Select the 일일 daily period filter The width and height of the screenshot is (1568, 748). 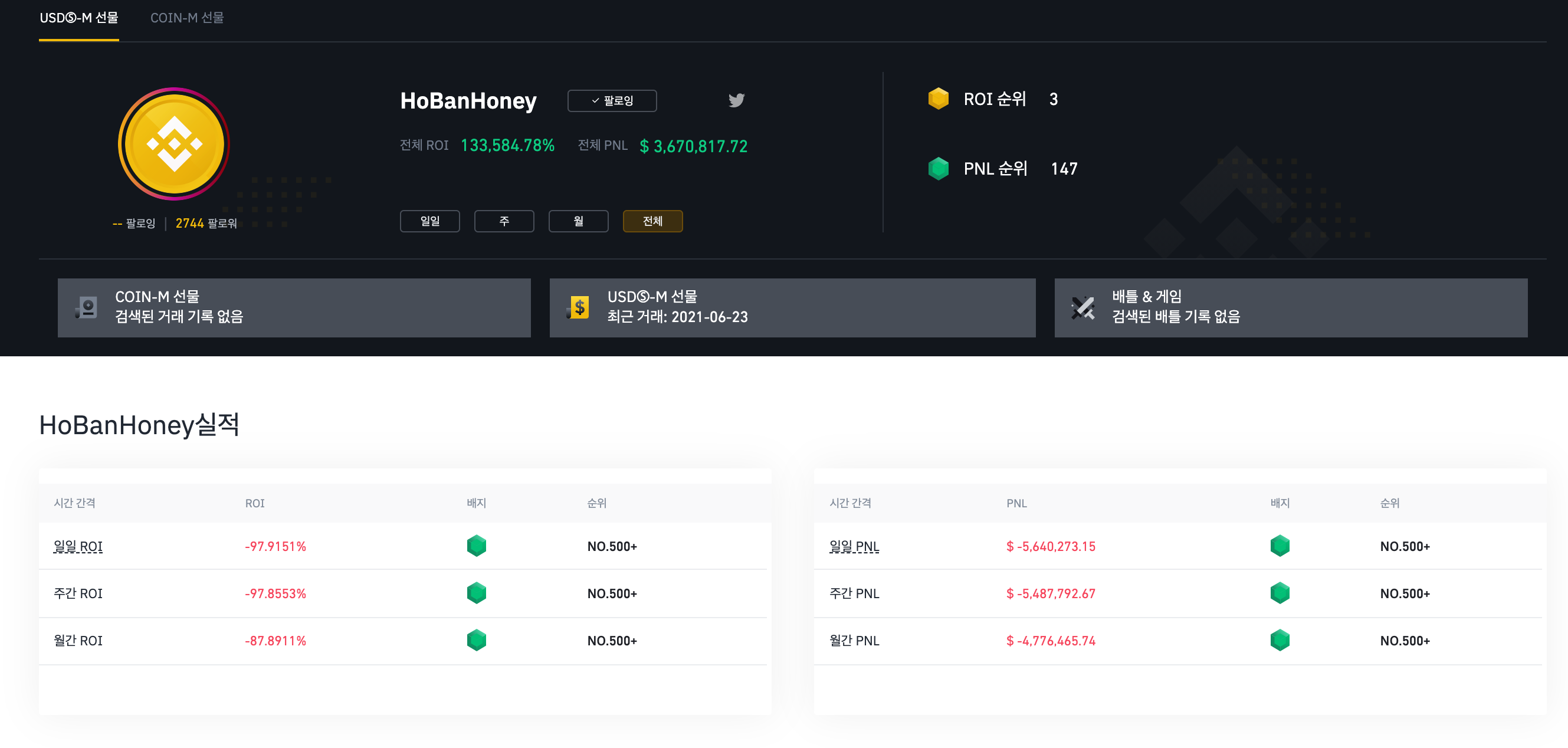[x=429, y=221]
